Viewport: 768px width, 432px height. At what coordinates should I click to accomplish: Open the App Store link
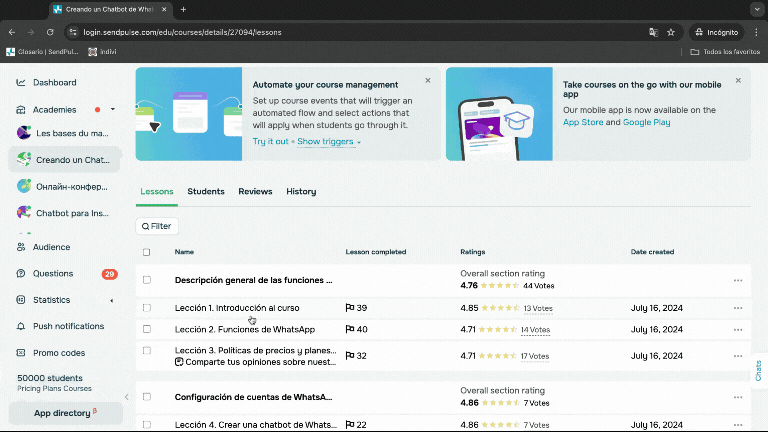583,122
